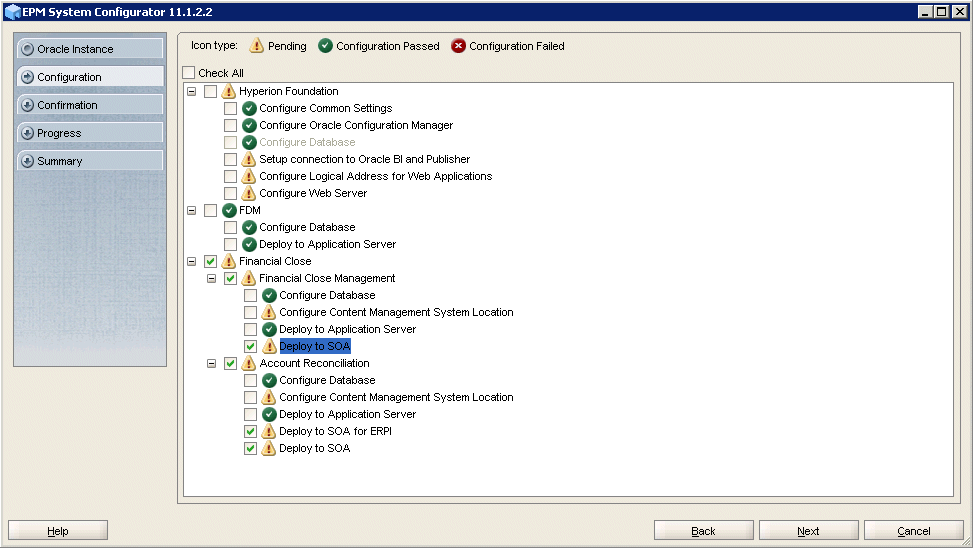Click the Account Reconciliation warning icon
973x548 pixels.
click(249, 363)
